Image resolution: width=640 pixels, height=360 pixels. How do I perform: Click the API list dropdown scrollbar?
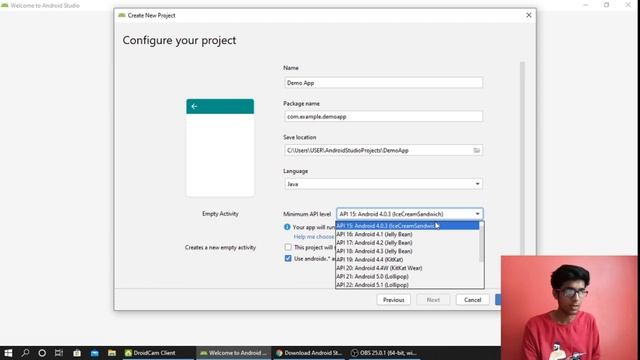(482, 242)
